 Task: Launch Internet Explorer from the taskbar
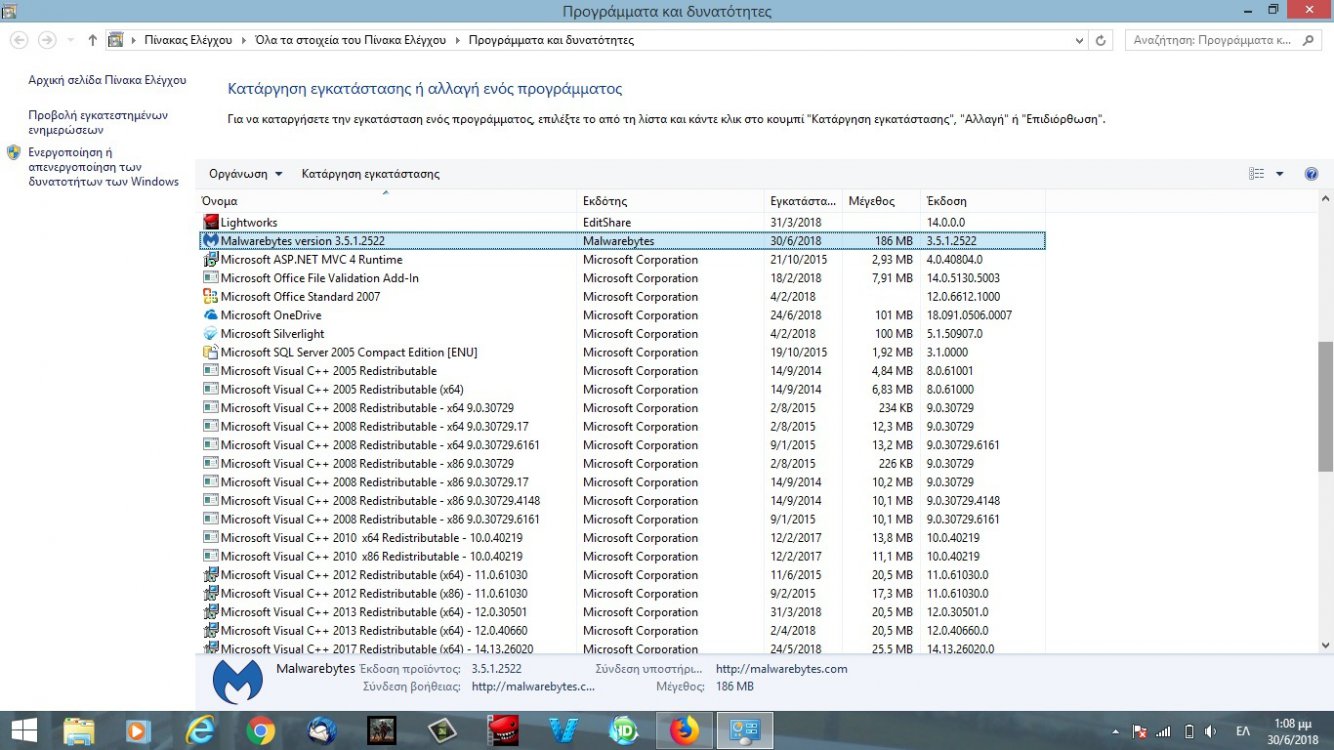point(200,731)
